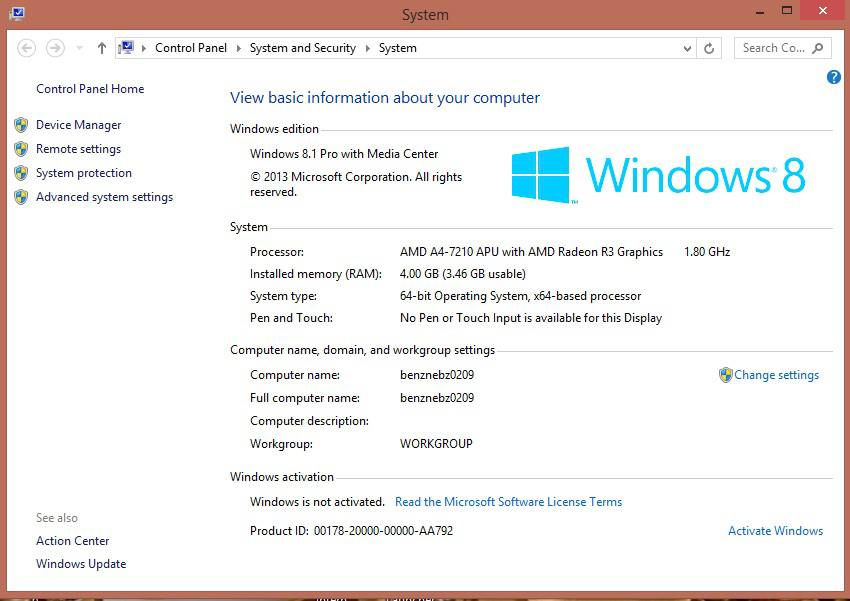
Task: Select System and Security breadcrumb
Action: (302, 48)
